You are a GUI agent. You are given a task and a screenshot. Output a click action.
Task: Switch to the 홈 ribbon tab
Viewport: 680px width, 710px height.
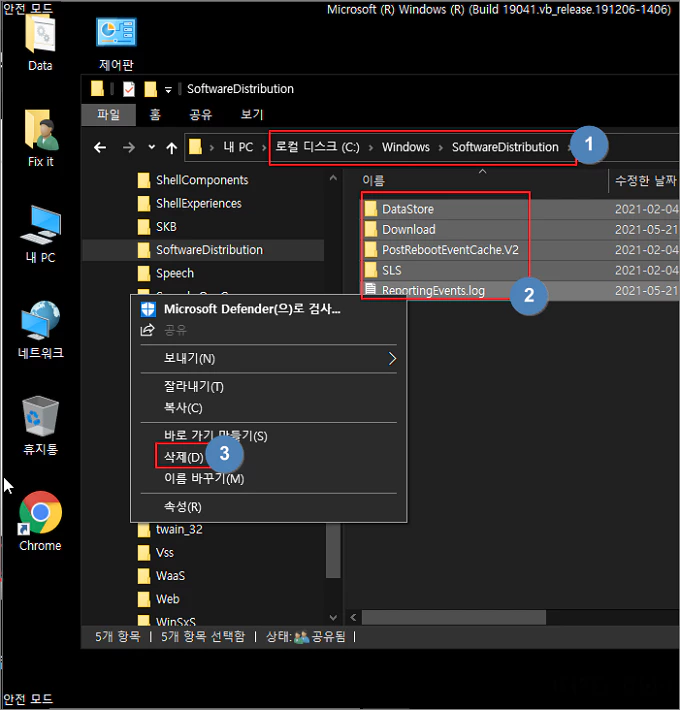coord(155,115)
